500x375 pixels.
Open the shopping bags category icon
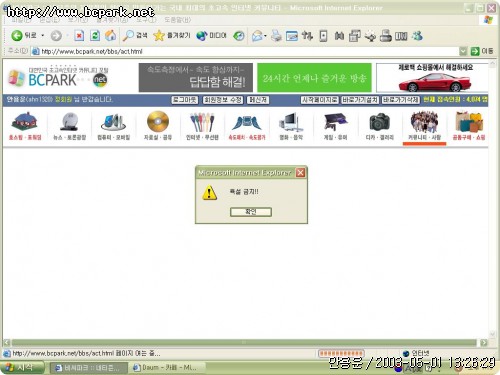pos(469,126)
